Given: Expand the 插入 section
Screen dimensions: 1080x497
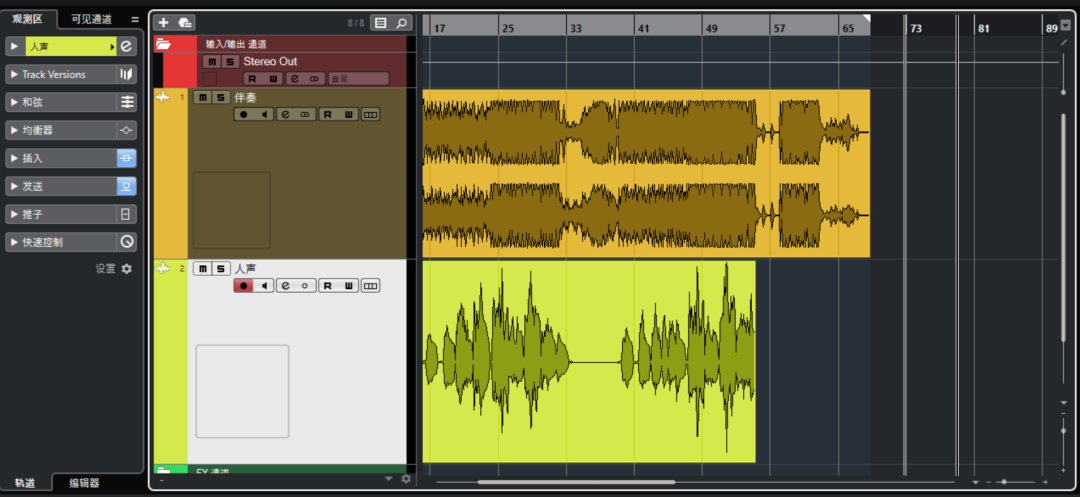Looking at the screenshot, I should tap(14, 158).
